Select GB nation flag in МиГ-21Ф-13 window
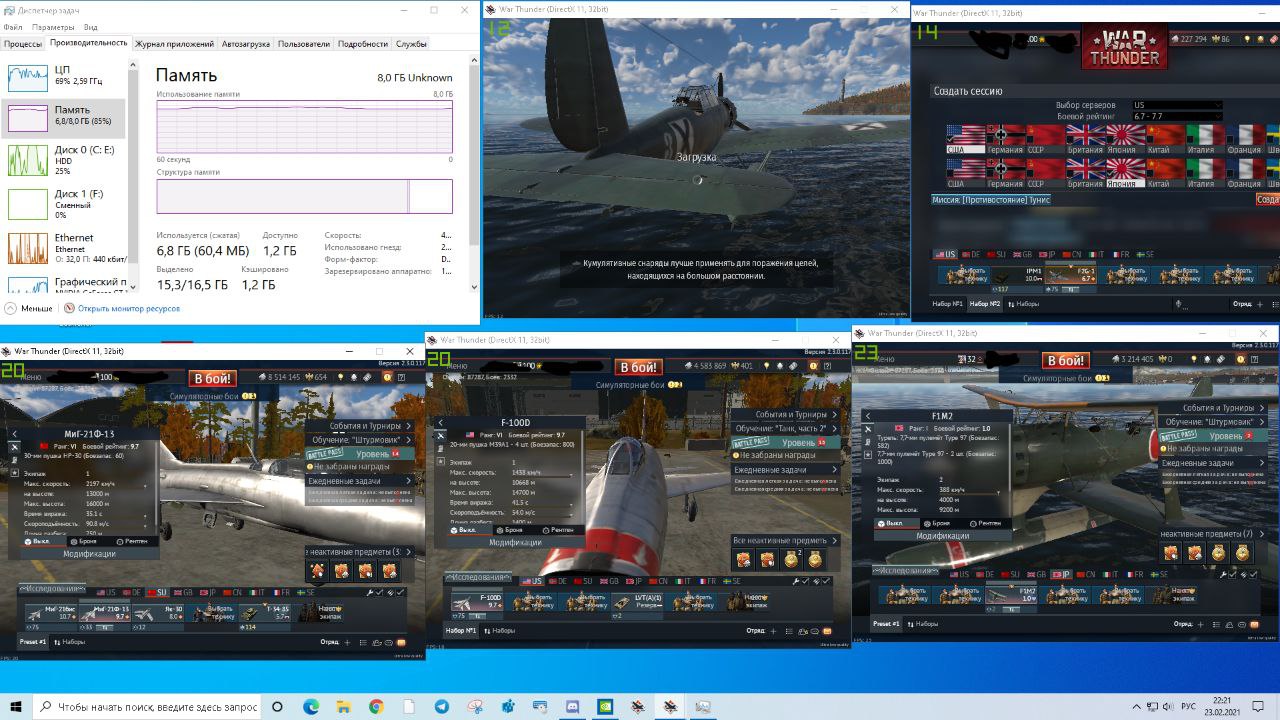1280x720 pixels. click(x=182, y=593)
